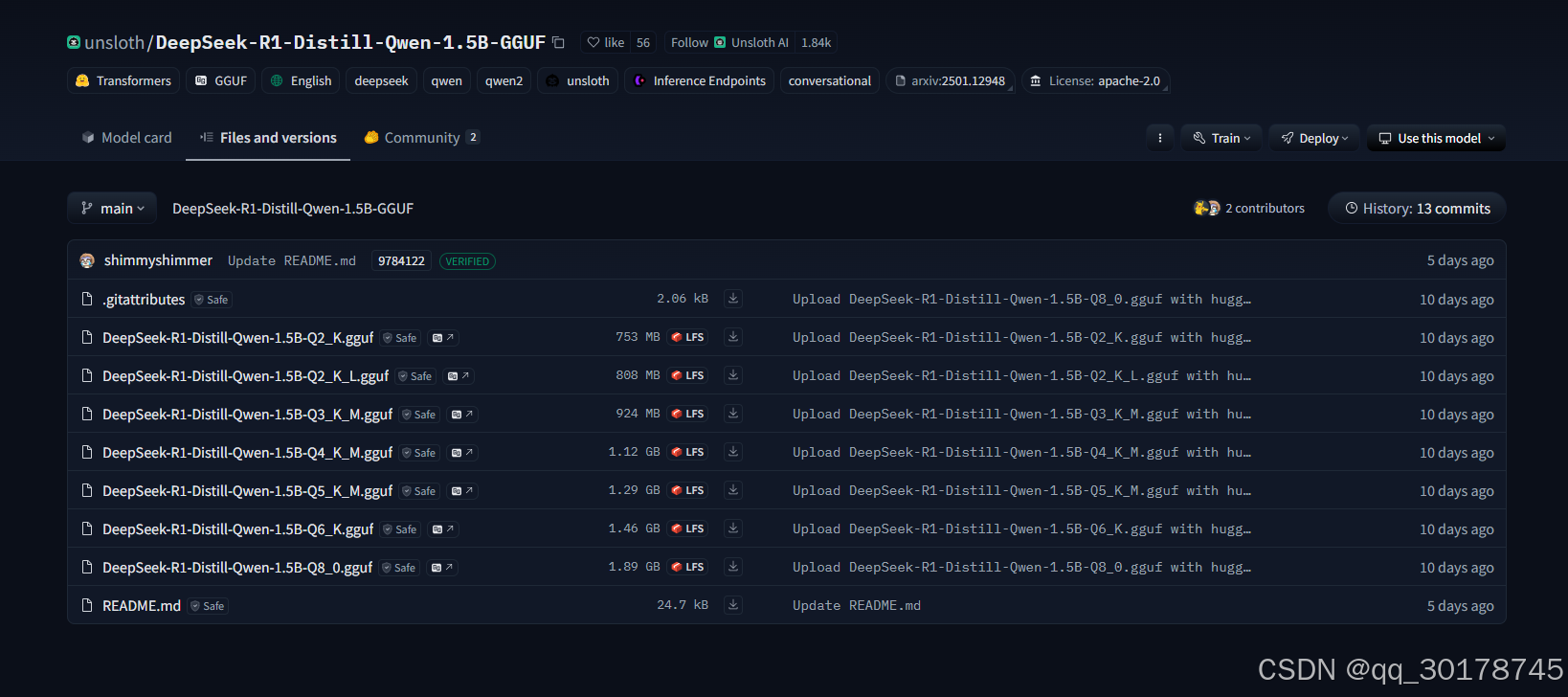Click the shimmyshimmer avatar icon
Screen dimensions: 1568x697
point(87,260)
